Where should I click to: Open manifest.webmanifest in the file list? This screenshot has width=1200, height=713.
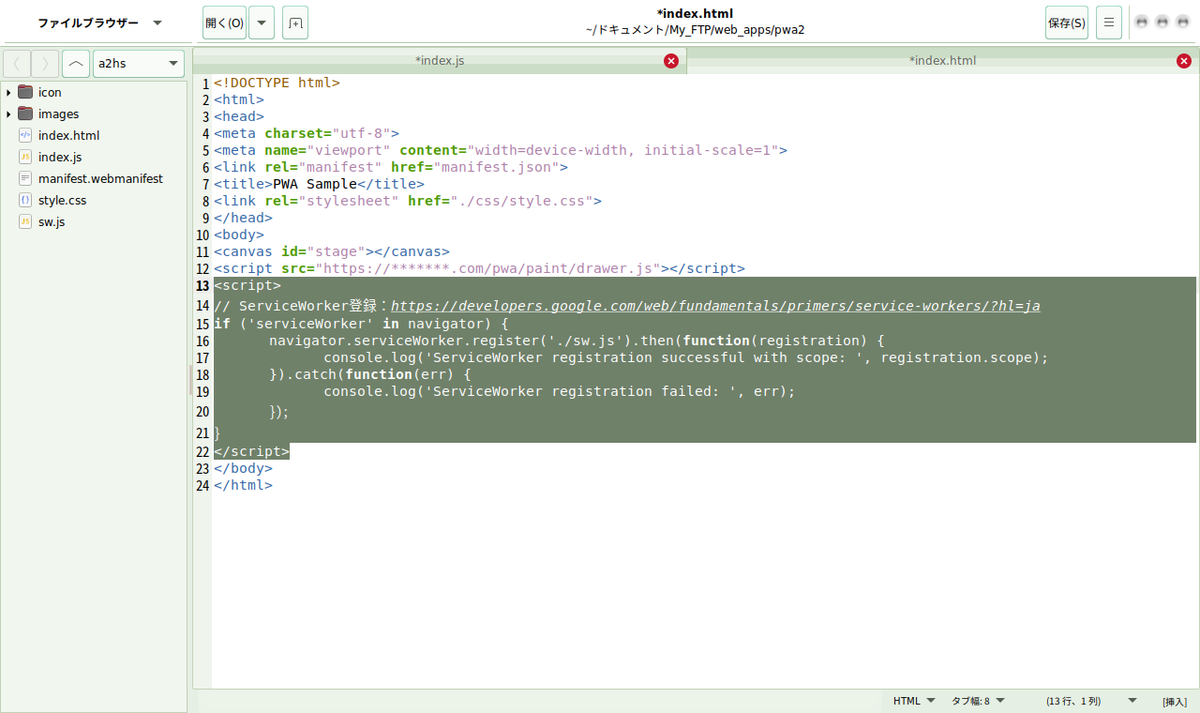(x=100, y=178)
